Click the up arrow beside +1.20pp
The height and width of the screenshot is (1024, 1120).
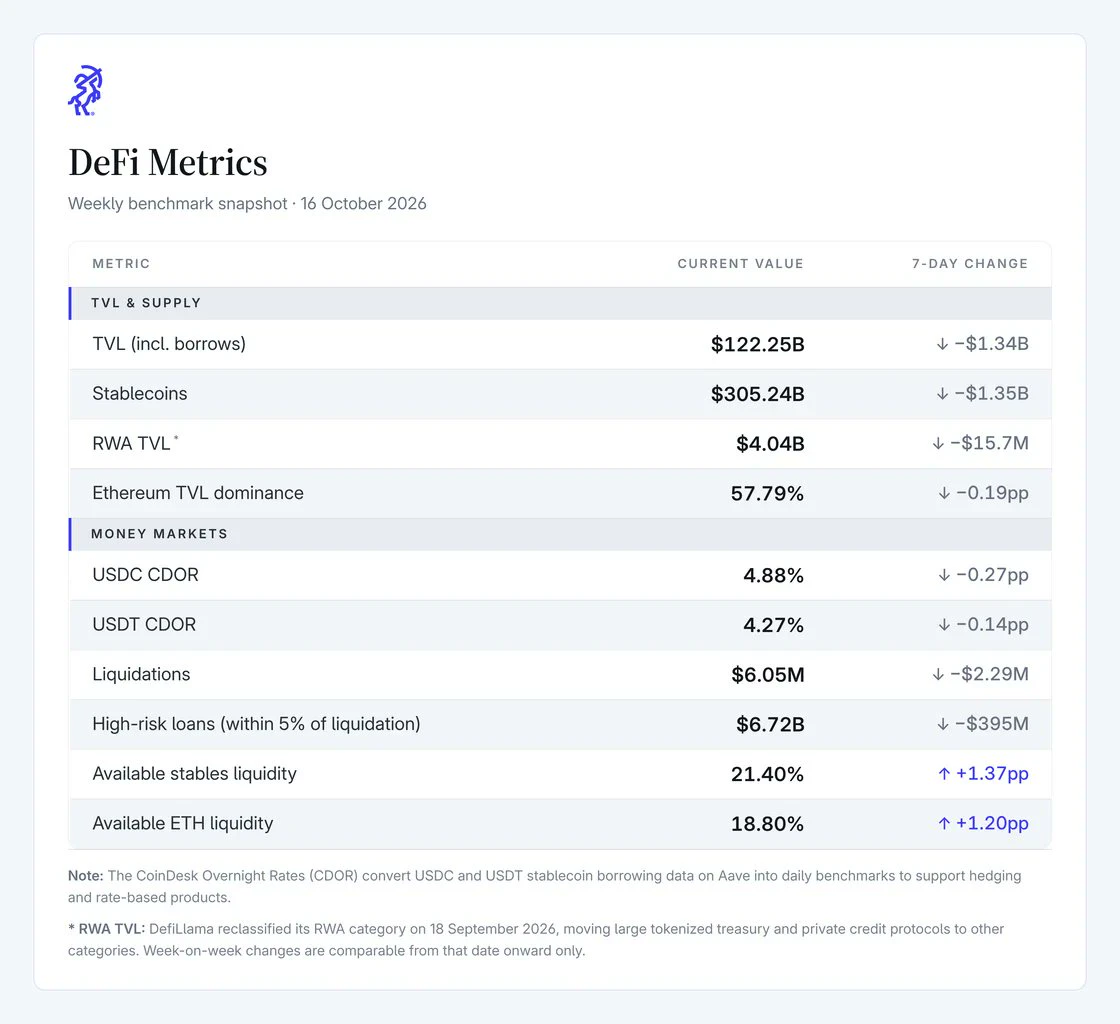[x=944, y=824]
